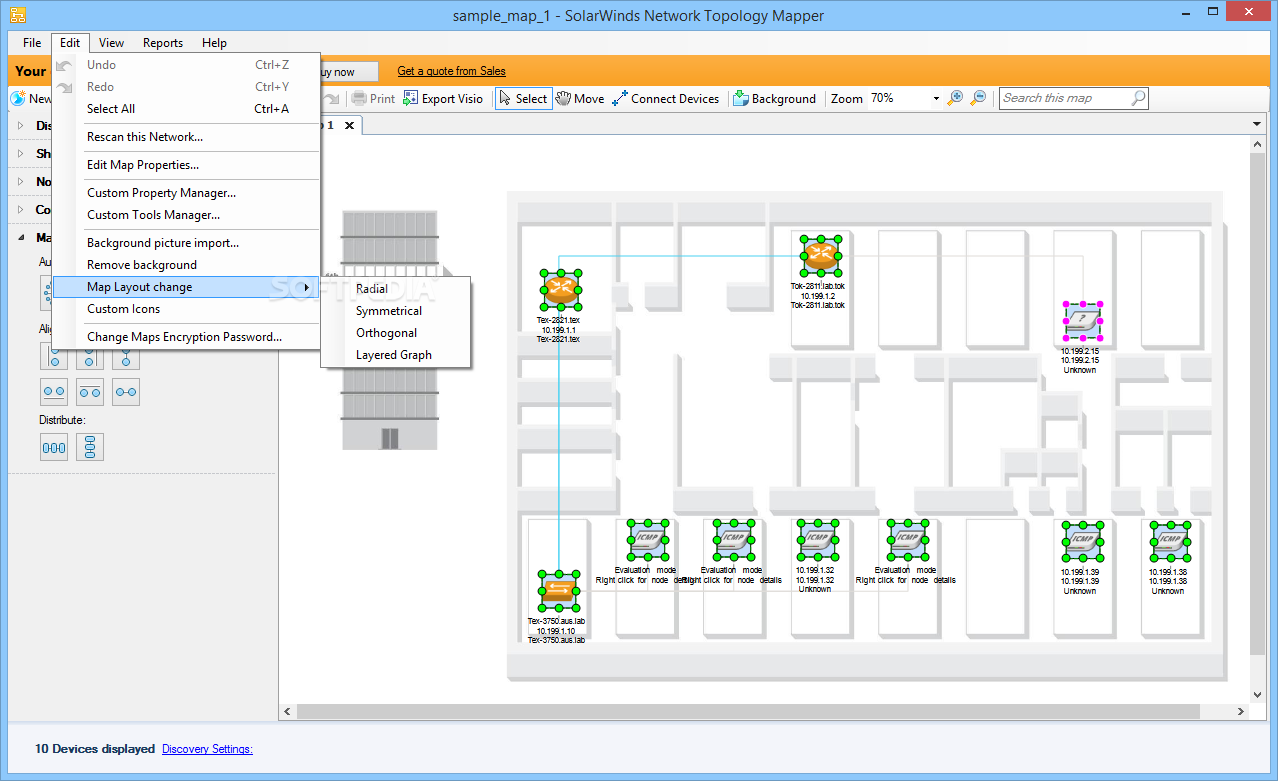Apply the Symmetrical layout
The height and width of the screenshot is (781, 1278).
point(396,311)
